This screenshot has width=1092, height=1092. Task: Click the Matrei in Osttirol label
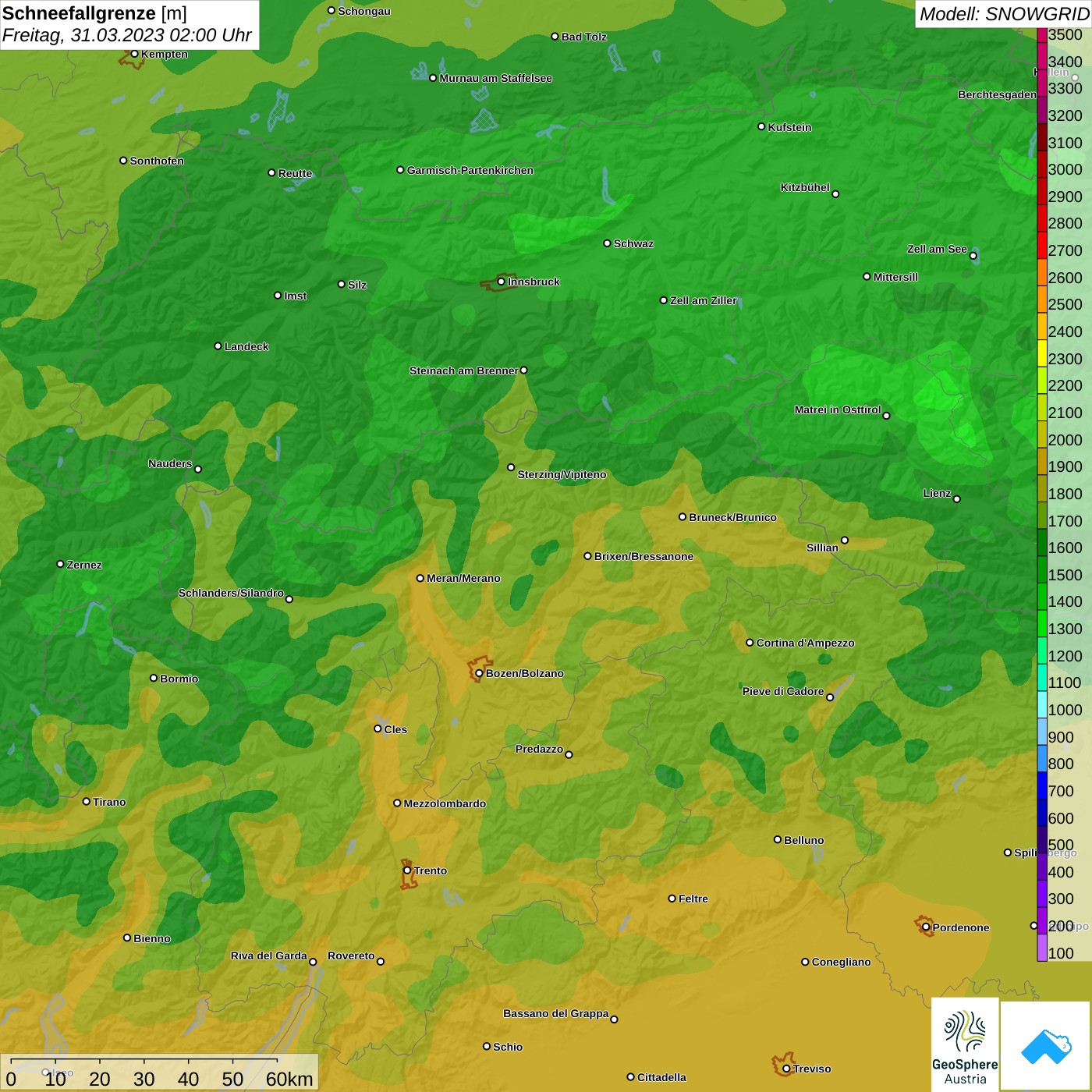point(838,409)
